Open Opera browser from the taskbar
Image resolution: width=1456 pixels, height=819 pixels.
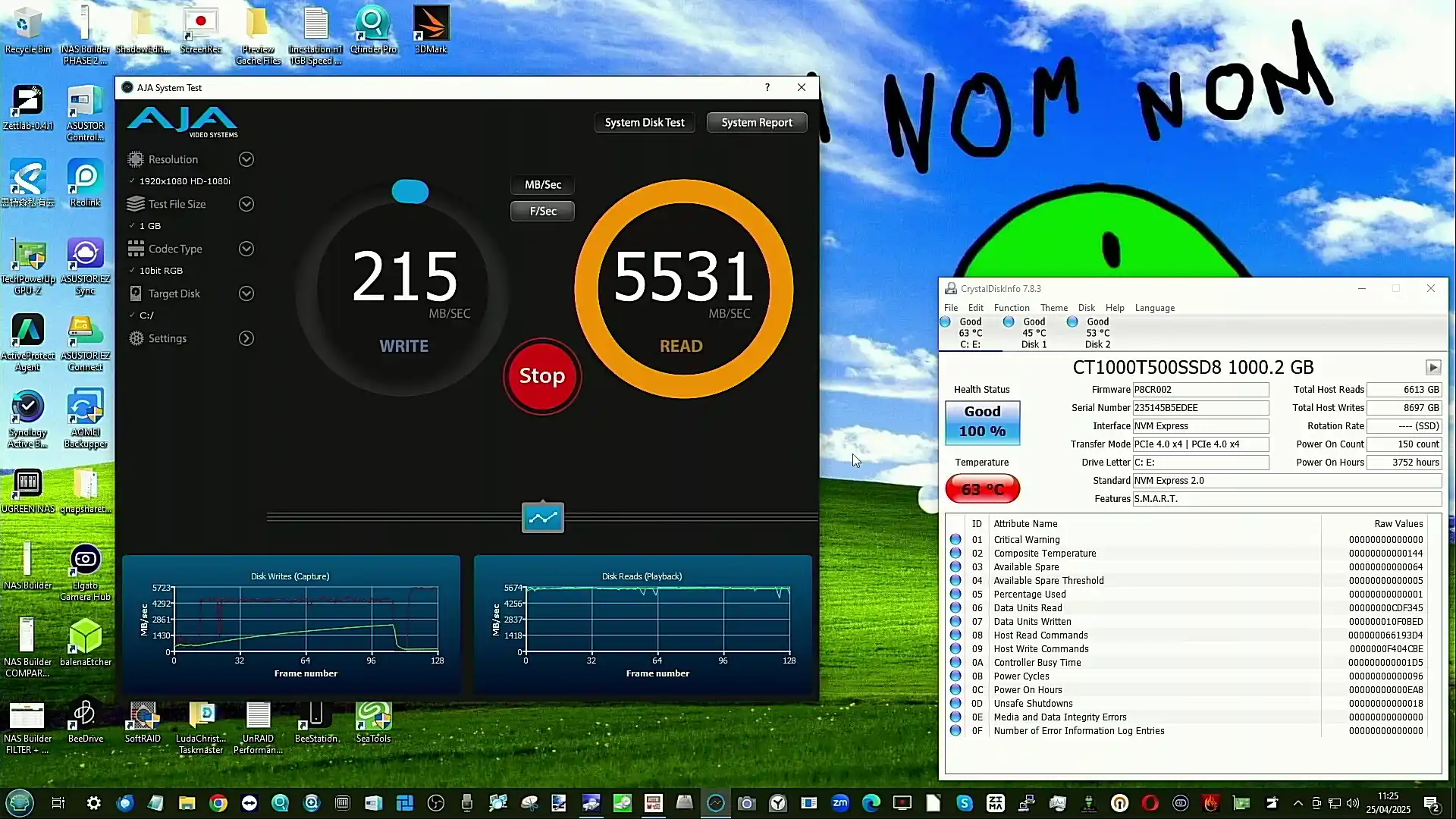tap(1150, 803)
